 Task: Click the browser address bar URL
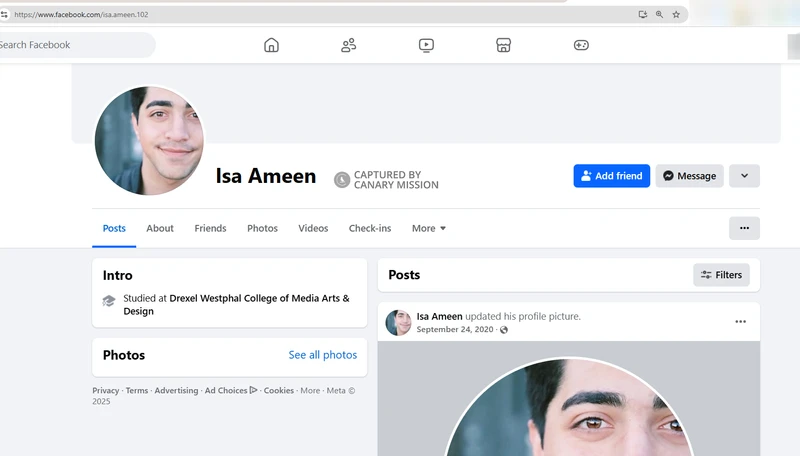coord(81,15)
